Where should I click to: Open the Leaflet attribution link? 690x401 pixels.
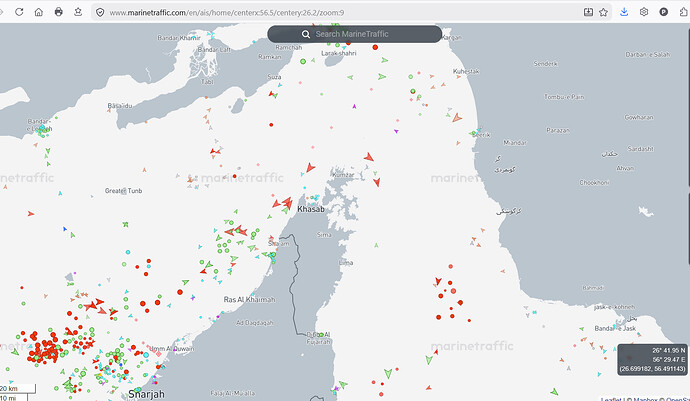pyautogui.click(x=611, y=399)
